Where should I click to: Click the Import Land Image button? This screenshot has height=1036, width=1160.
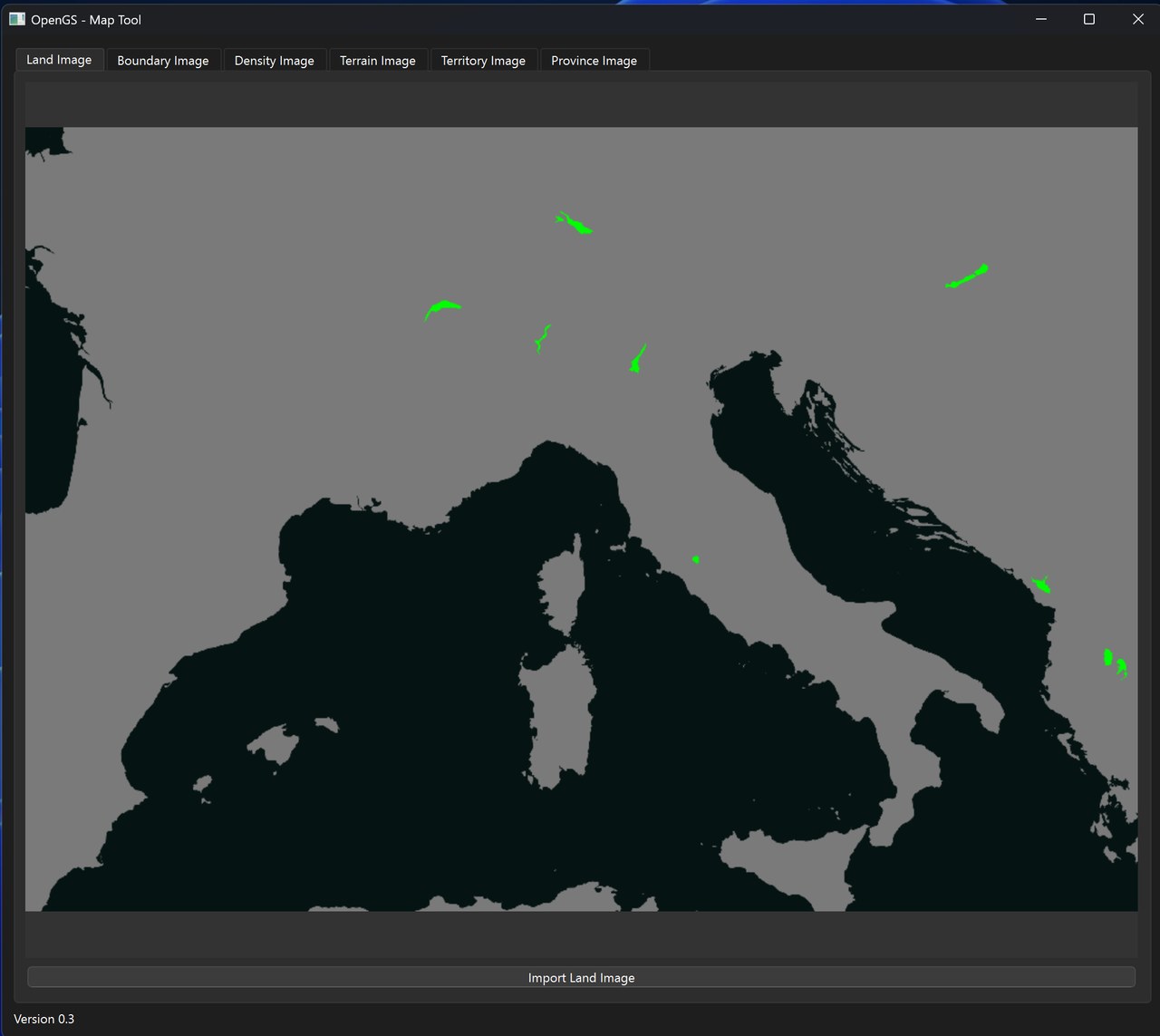(x=582, y=977)
